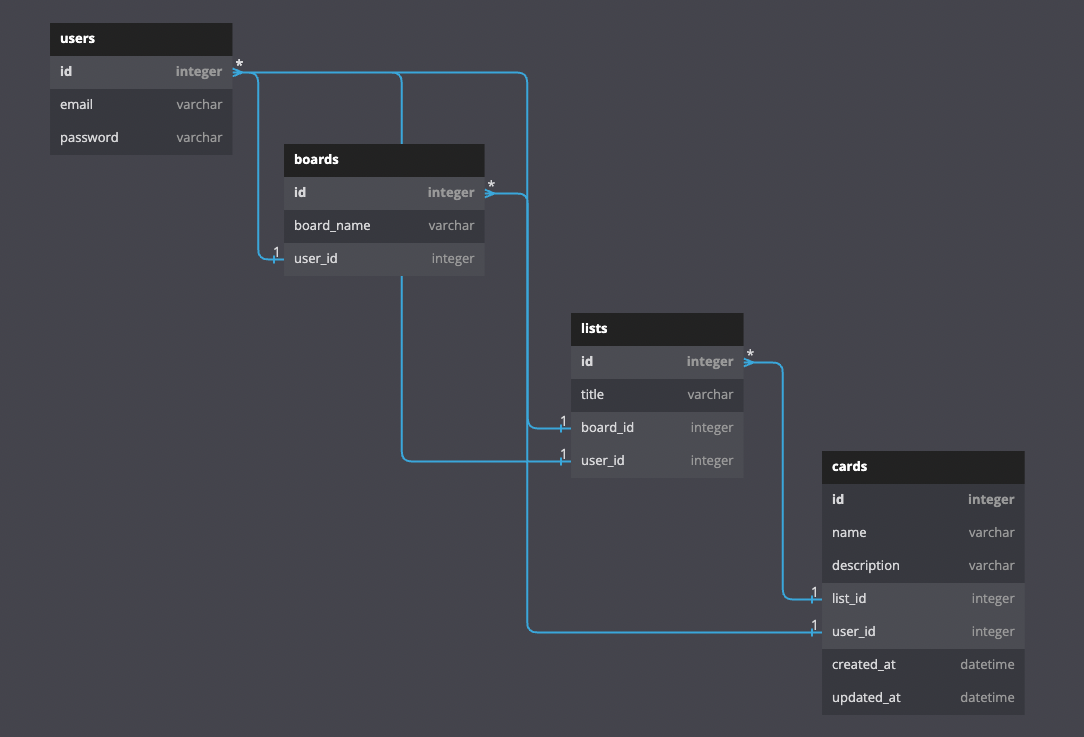Click the created_at field in cards
The image size is (1084, 737).
pyautogui.click(x=923, y=665)
